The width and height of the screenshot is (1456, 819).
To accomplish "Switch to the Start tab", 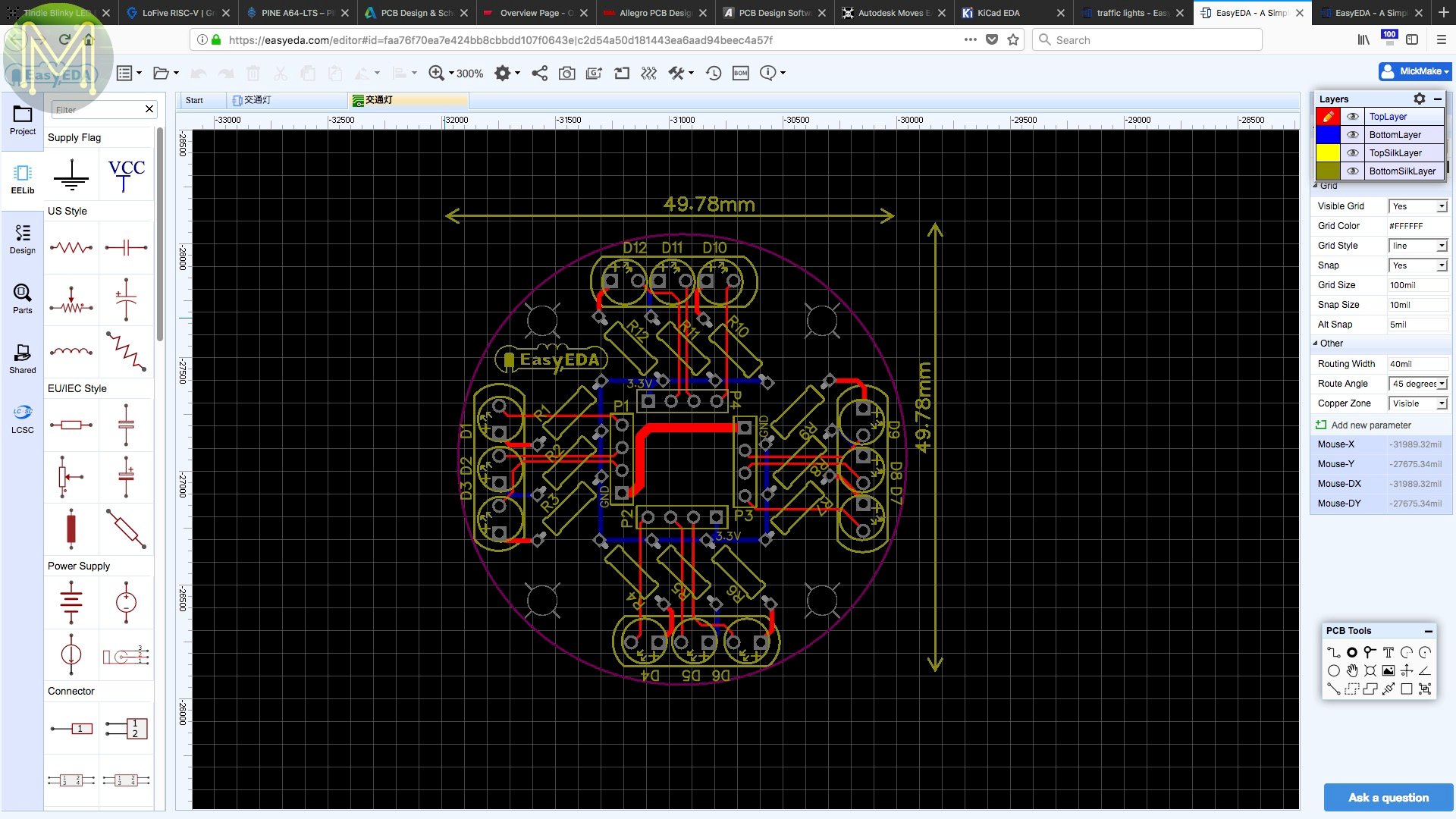I will tap(195, 100).
